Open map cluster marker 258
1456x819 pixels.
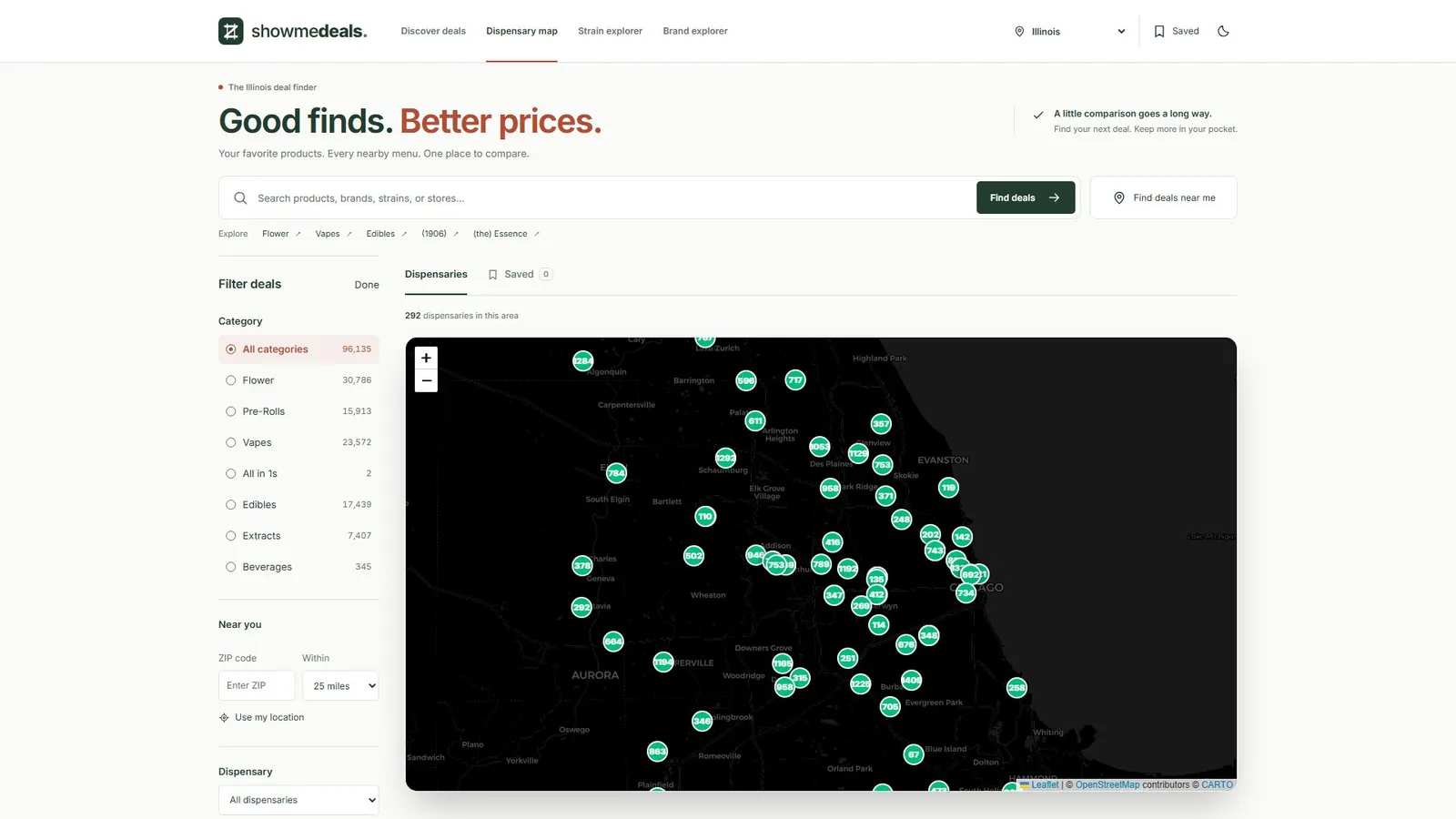coord(1016,687)
